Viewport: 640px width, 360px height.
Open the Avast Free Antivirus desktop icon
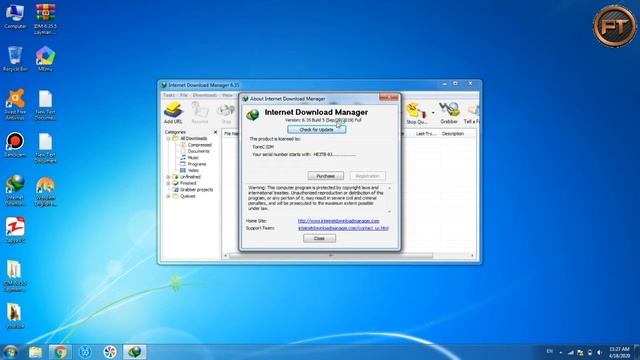pyautogui.click(x=15, y=104)
